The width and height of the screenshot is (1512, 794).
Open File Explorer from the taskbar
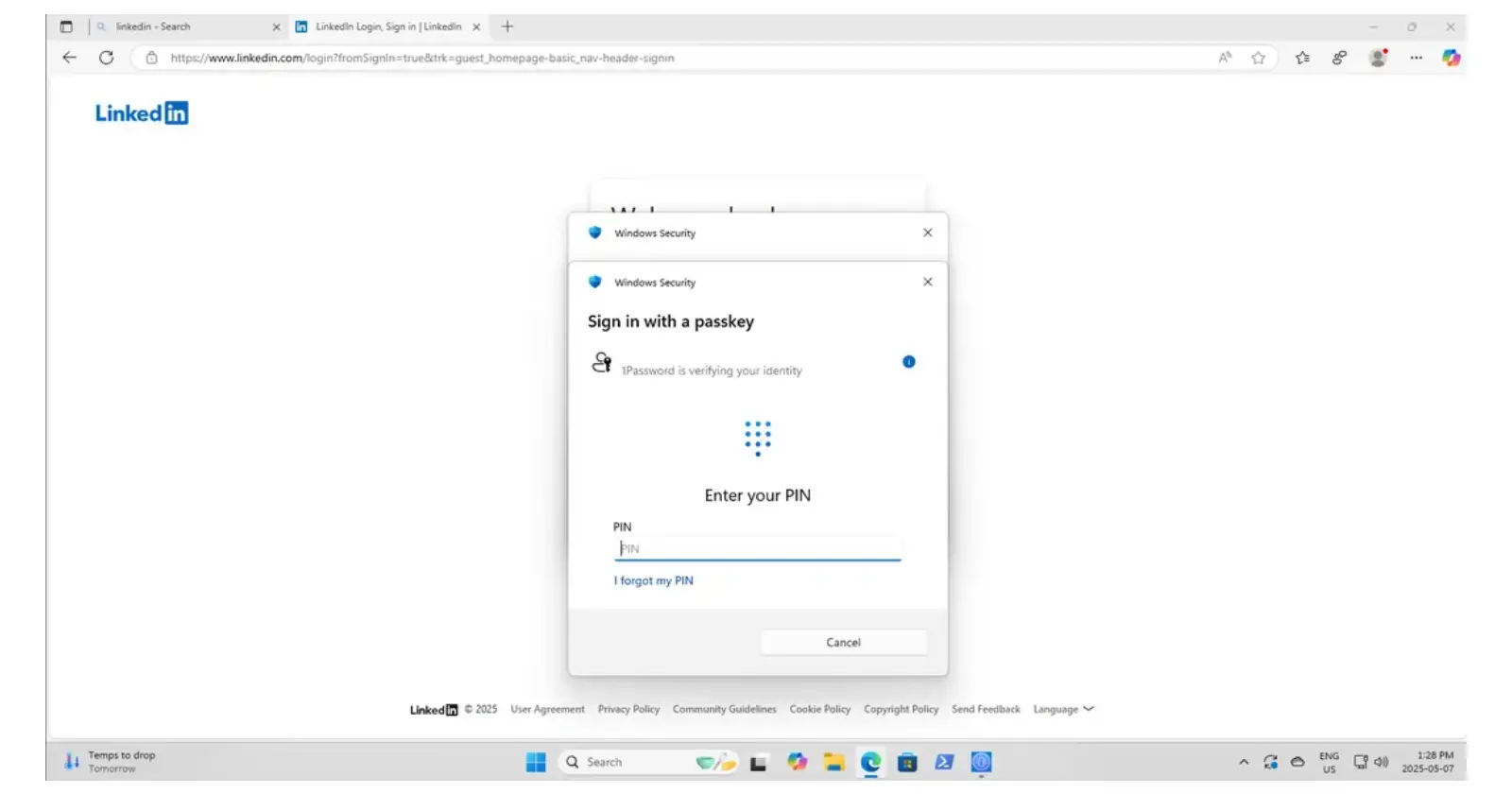[x=833, y=762]
